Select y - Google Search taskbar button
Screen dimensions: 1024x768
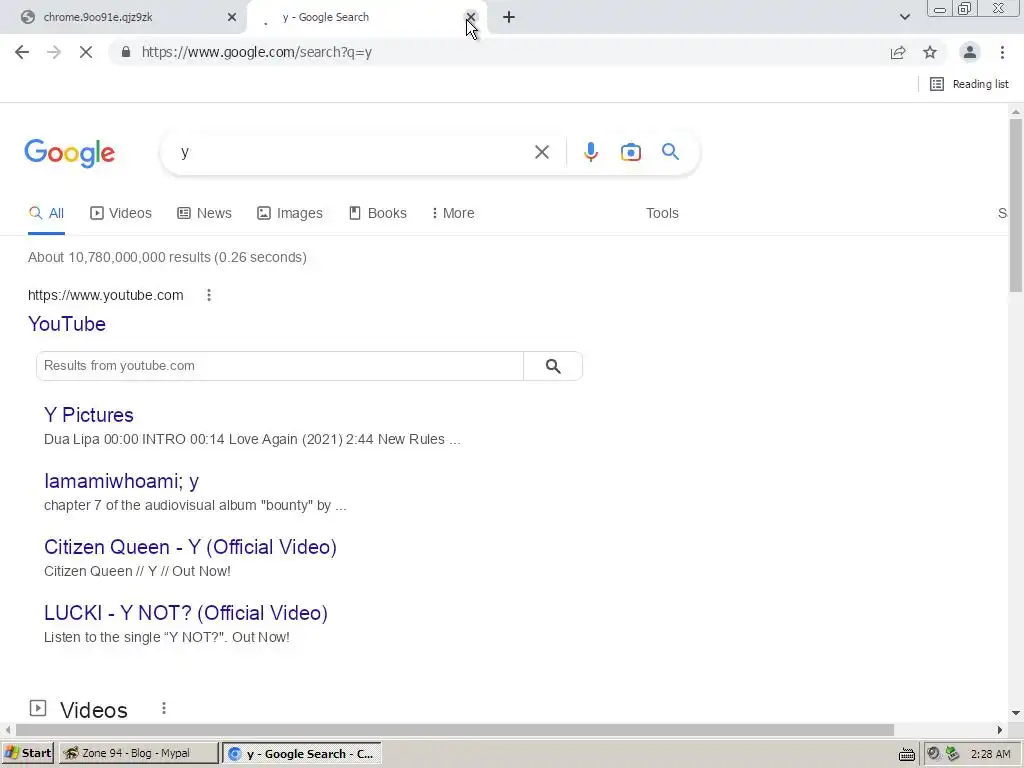pos(302,754)
